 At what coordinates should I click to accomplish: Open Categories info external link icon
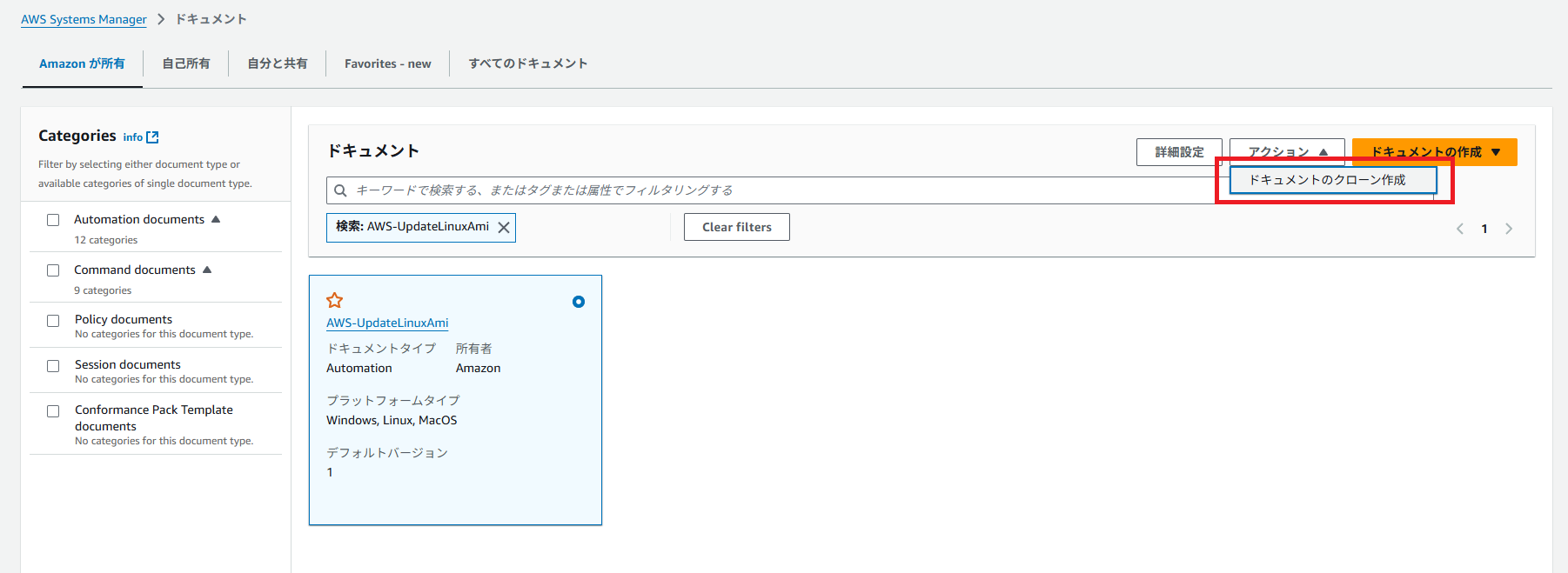click(153, 137)
